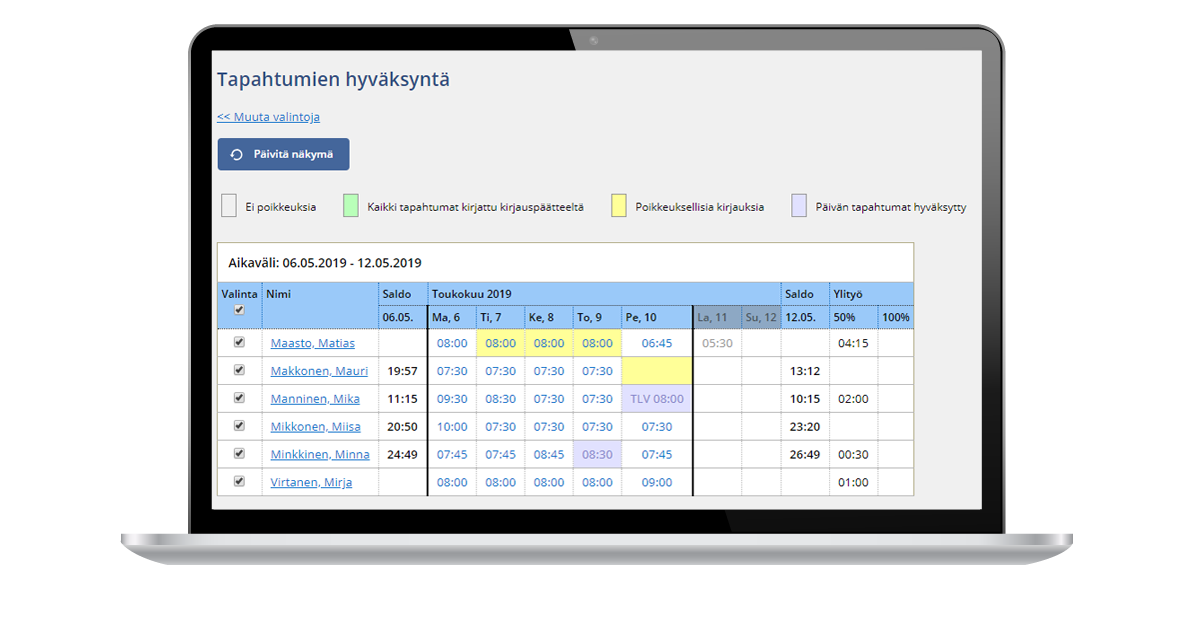Image resolution: width=1200 pixels, height=628 pixels.
Task: Click the Pe, 10 day column header
Action: [x=656, y=317]
